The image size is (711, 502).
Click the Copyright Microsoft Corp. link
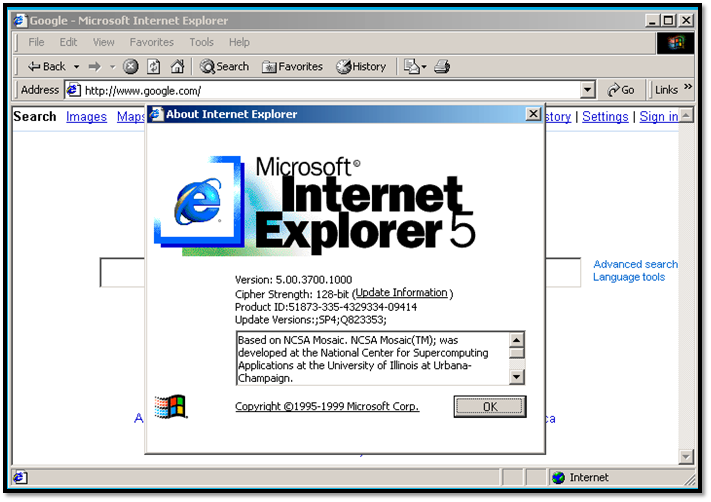[327, 406]
